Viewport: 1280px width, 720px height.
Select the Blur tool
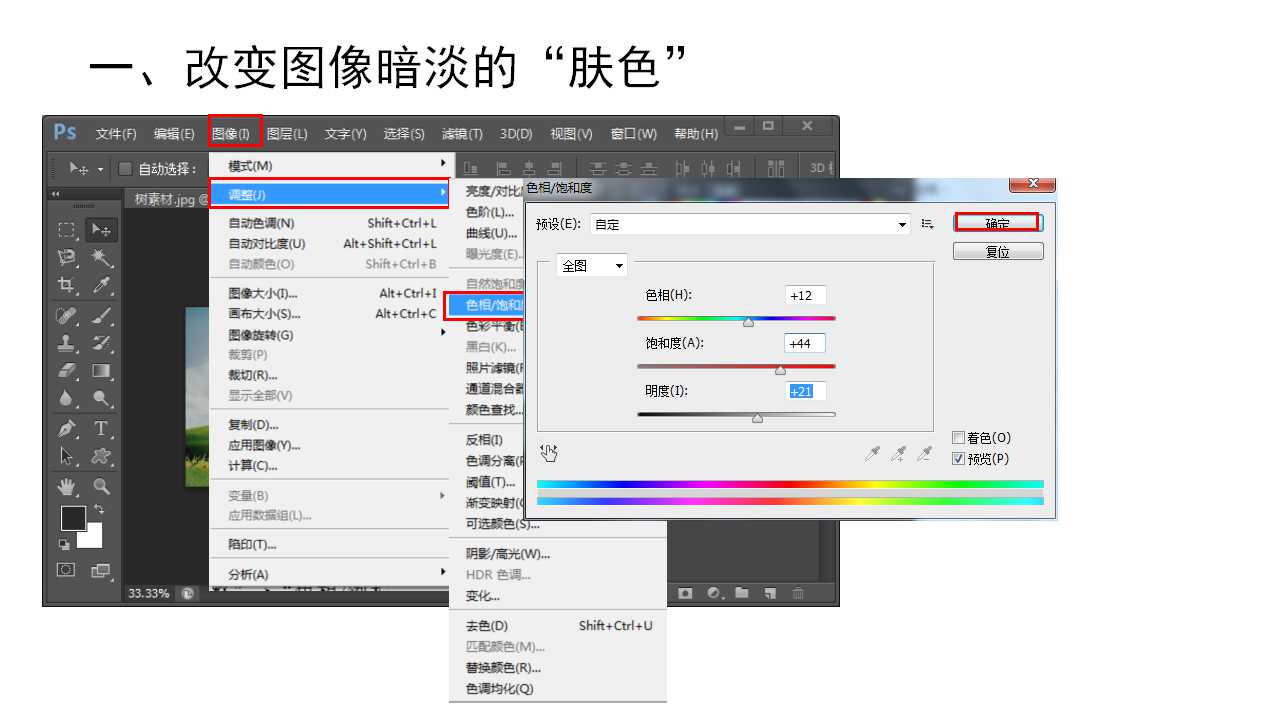click(67, 399)
